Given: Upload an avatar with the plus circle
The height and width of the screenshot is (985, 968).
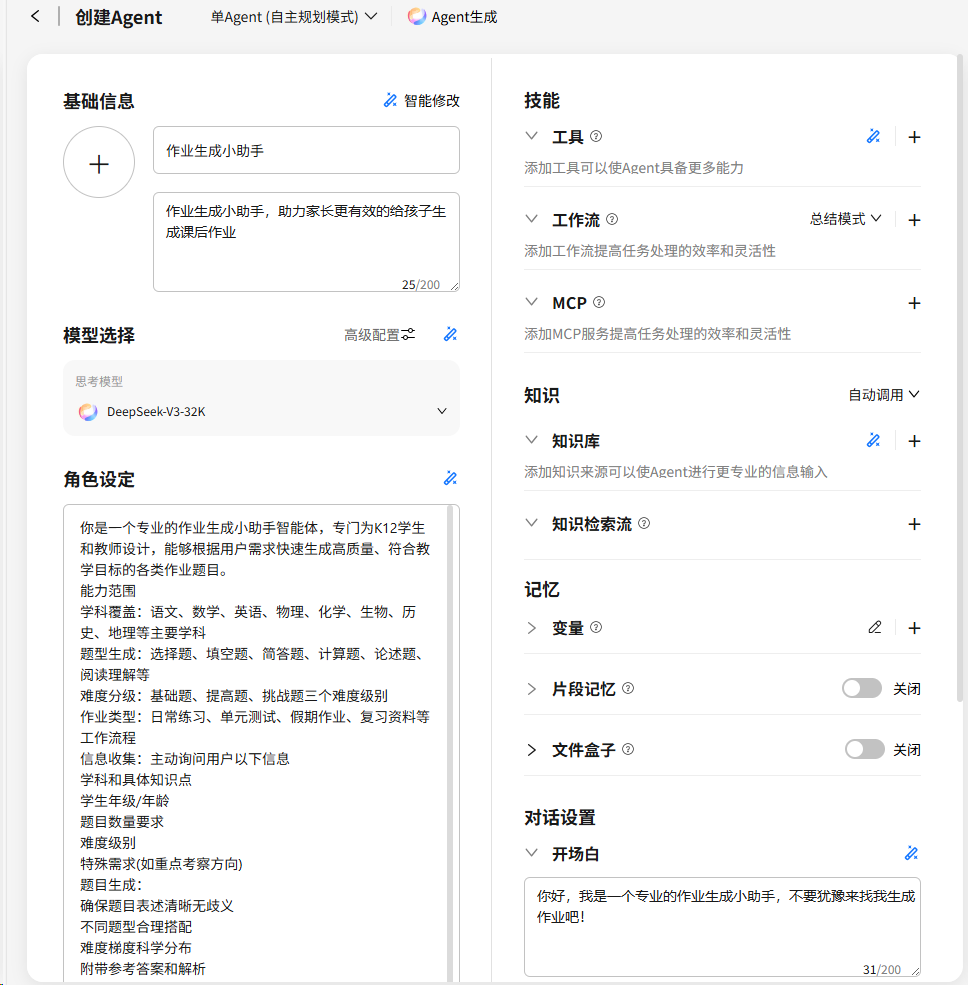Looking at the screenshot, I should (99, 162).
